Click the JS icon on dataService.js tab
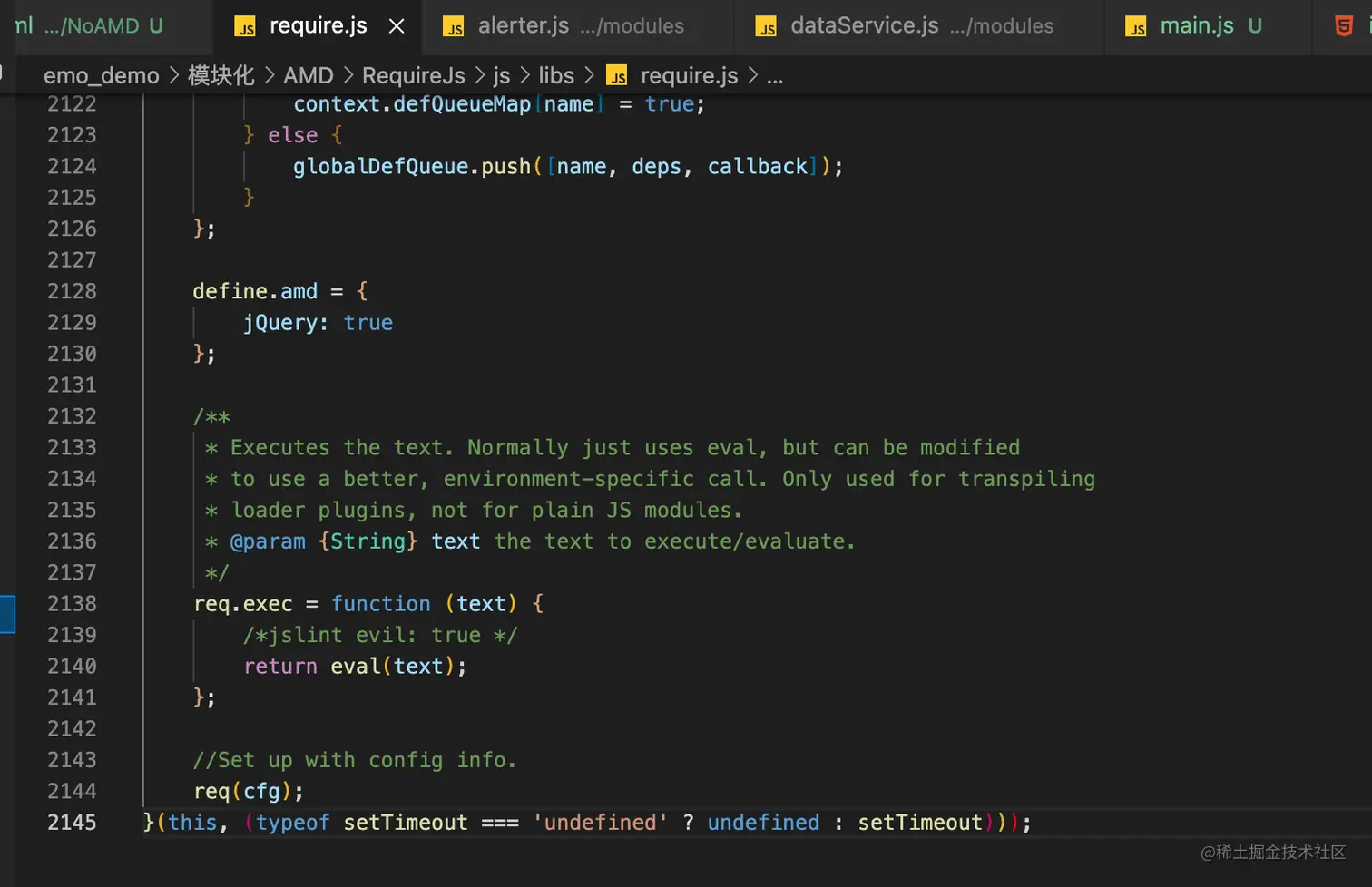 [x=766, y=27]
